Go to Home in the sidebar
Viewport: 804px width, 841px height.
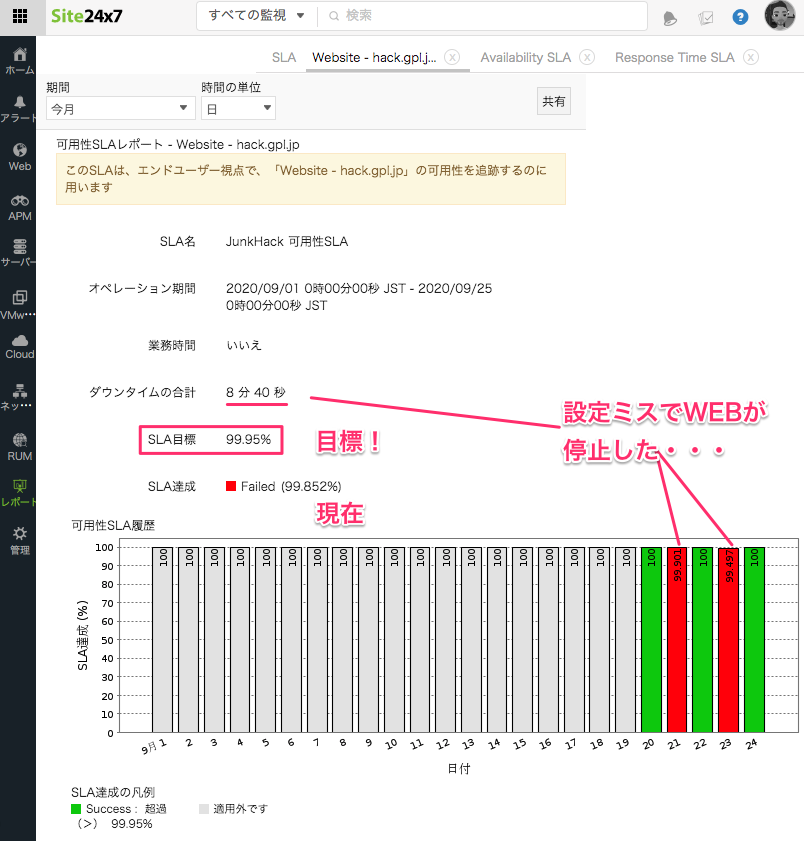[x=20, y=61]
